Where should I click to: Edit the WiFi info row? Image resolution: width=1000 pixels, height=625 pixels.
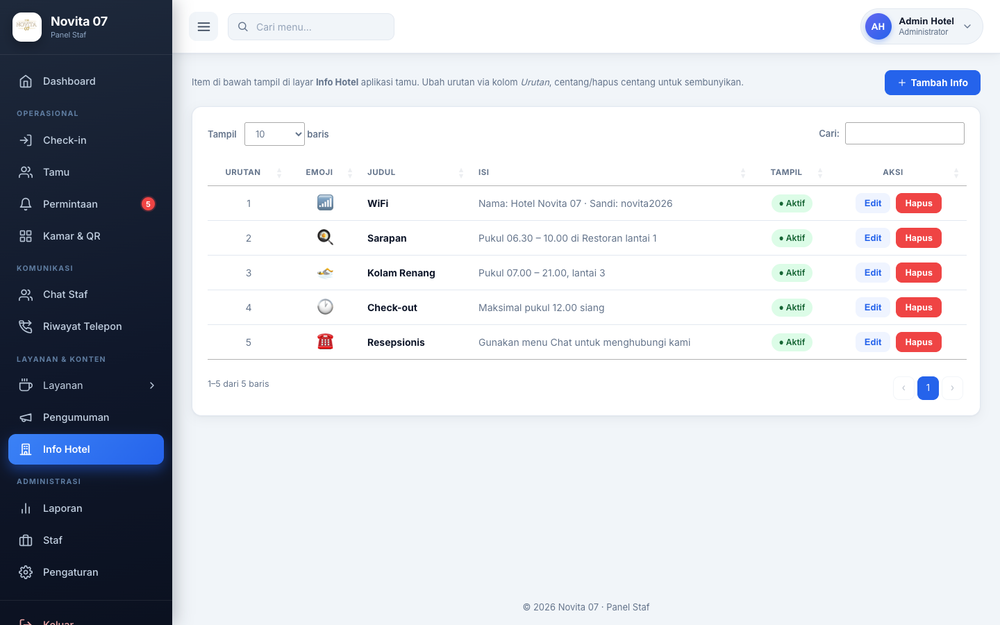(872, 203)
